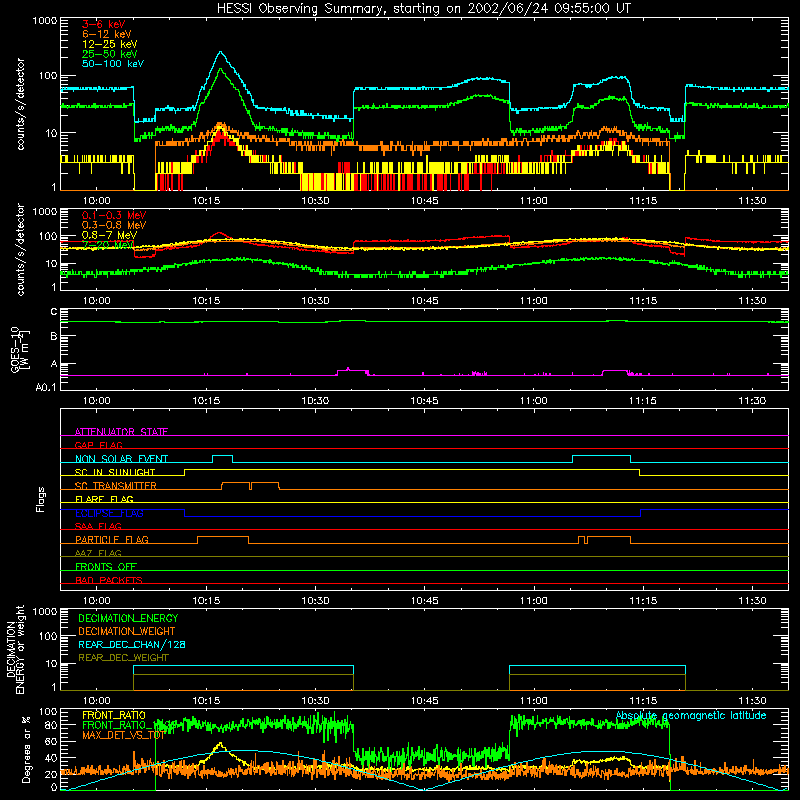800x800 pixels.
Task: Click the 10:00 tick label below the keV panel
Action: coord(96,201)
